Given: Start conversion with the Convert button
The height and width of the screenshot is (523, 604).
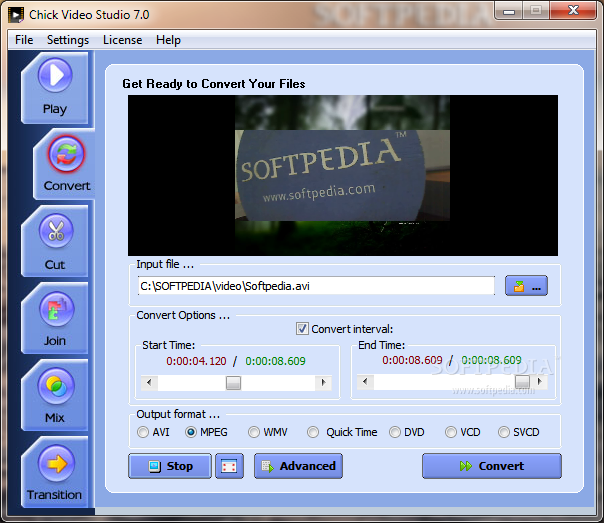Looking at the screenshot, I should tap(492, 466).
